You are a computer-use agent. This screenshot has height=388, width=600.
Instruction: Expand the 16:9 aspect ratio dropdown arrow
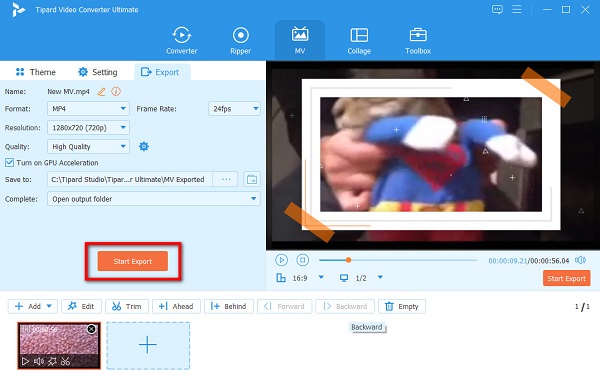tap(321, 277)
